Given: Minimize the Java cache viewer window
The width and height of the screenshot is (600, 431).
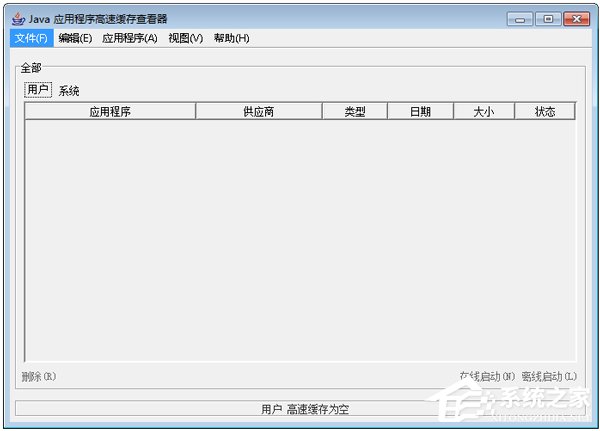Looking at the screenshot, I should (520, 19).
